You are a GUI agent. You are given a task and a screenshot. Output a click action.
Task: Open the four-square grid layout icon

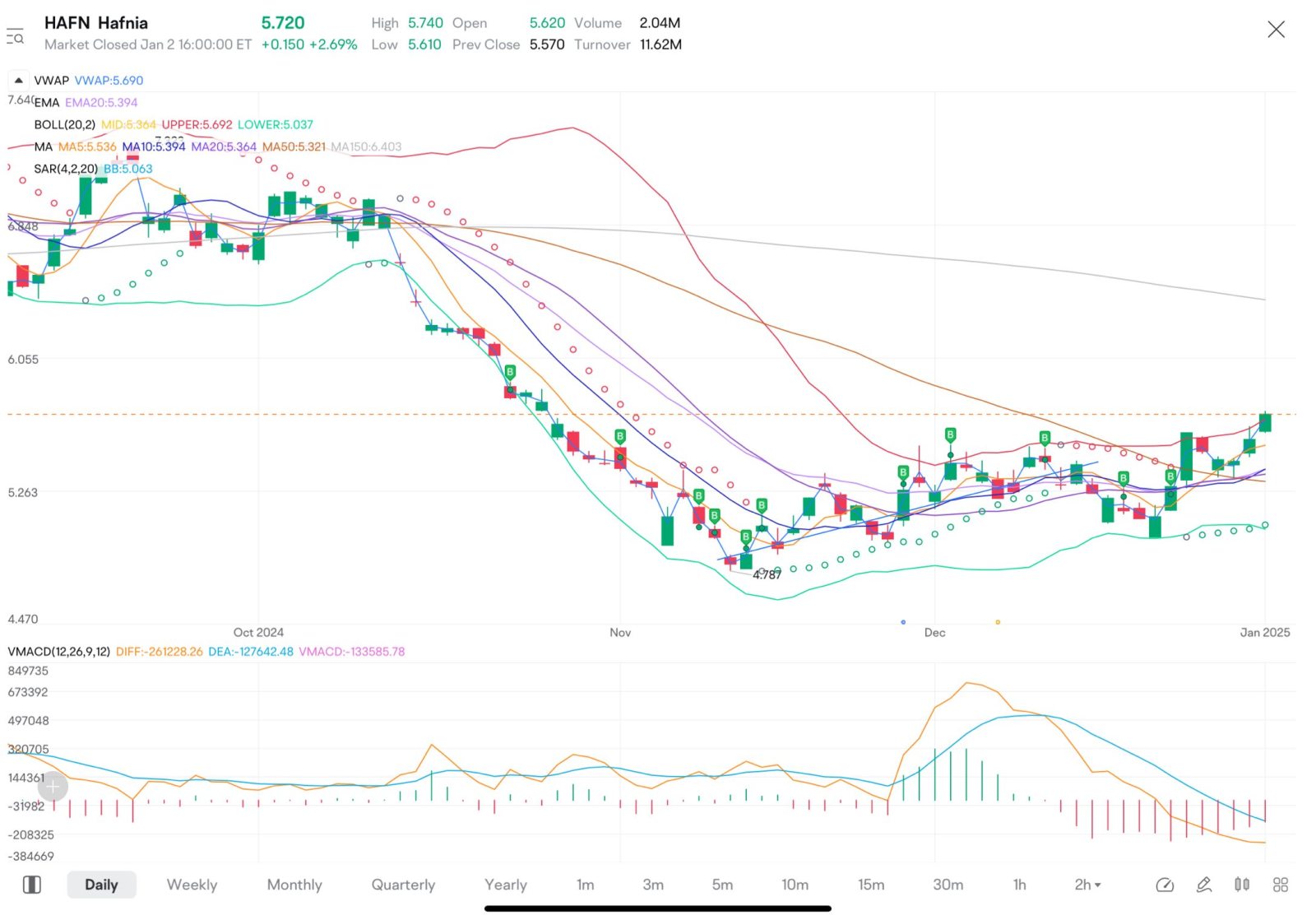tap(1281, 885)
